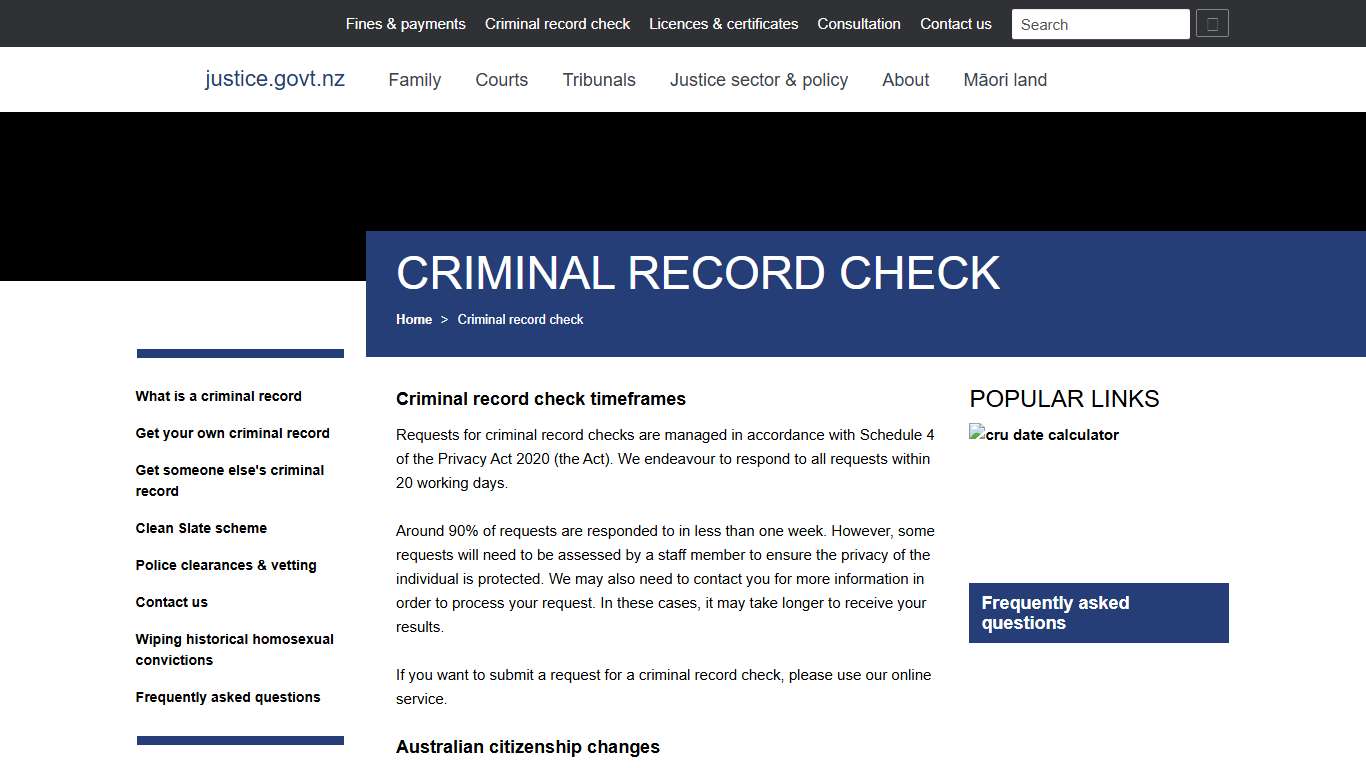Open Wiping historical homosexual convictions

(x=234, y=649)
